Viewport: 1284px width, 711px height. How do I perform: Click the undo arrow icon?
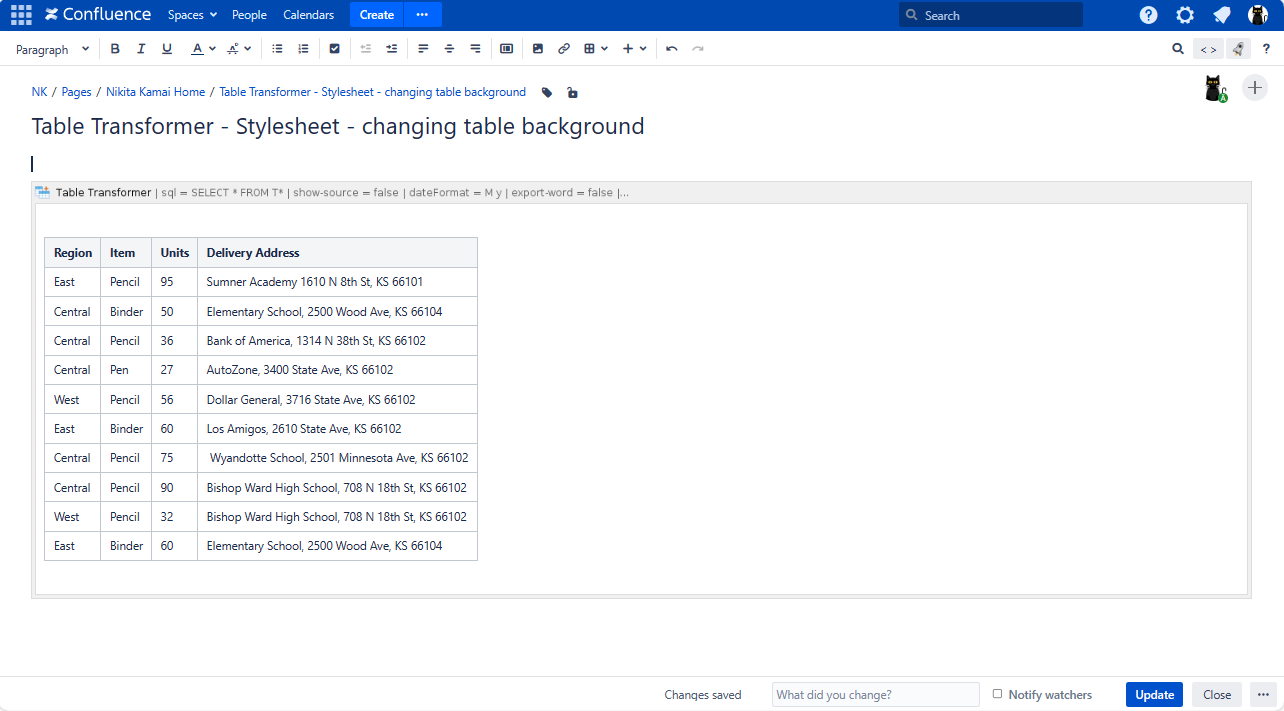pyautogui.click(x=672, y=49)
